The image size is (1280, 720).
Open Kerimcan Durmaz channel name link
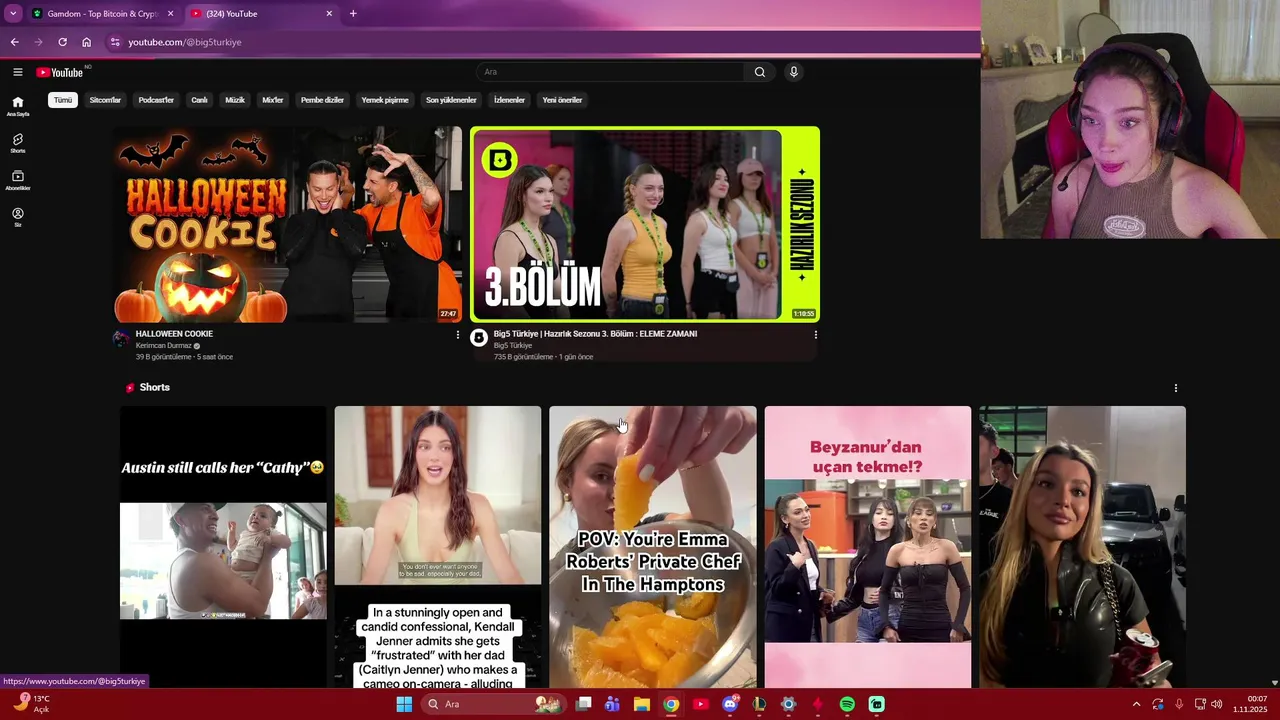coord(164,346)
